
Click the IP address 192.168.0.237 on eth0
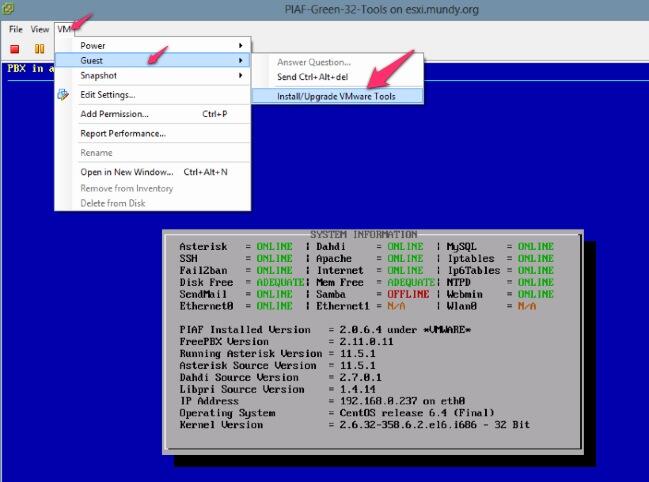coord(402,401)
